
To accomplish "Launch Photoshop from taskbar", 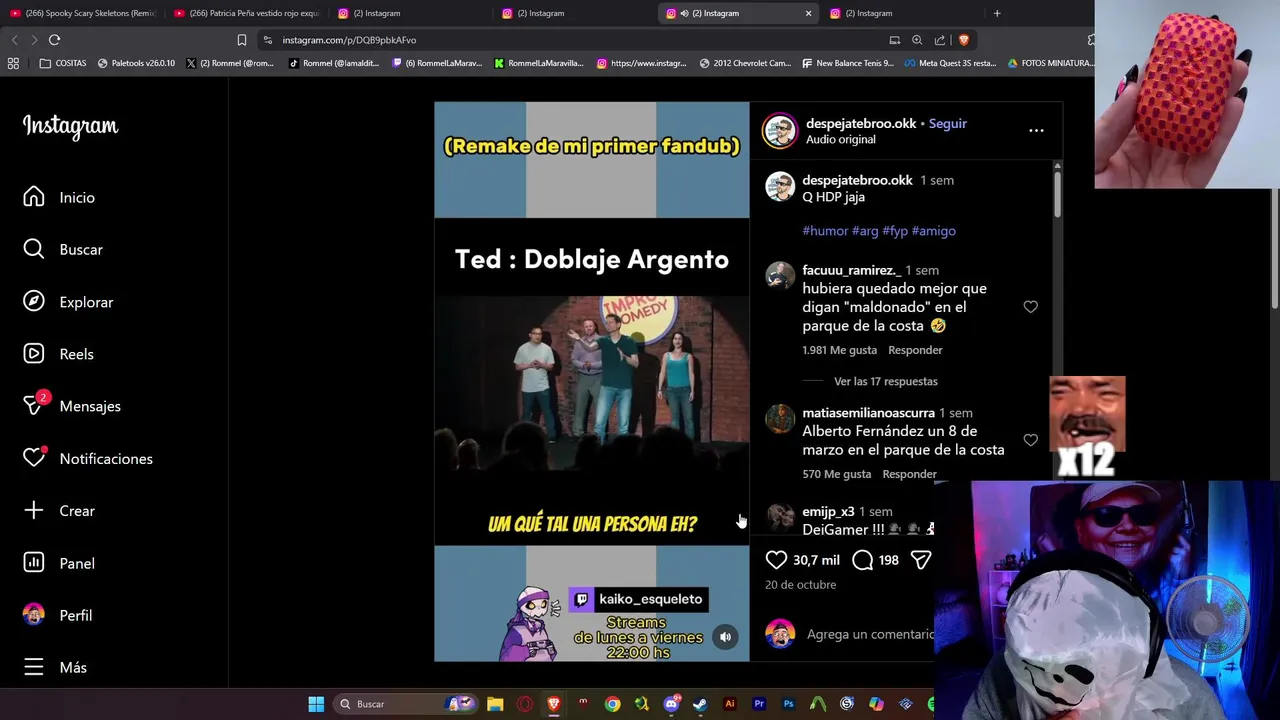I will [788, 704].
